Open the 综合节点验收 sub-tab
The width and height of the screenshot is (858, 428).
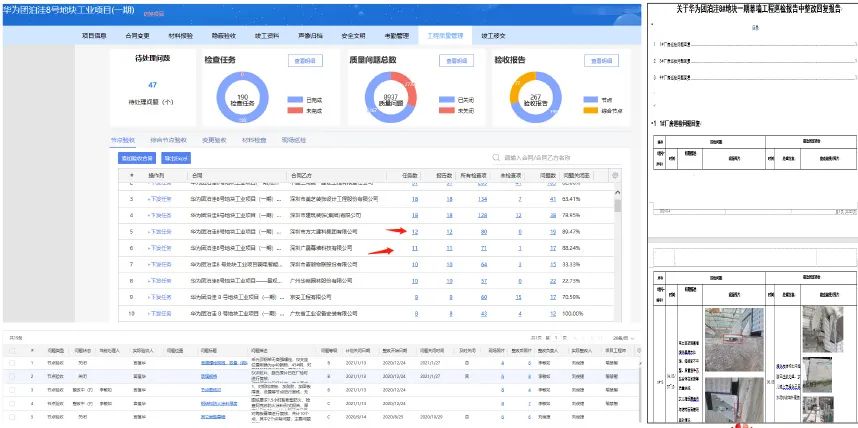[x=168, y=140]
